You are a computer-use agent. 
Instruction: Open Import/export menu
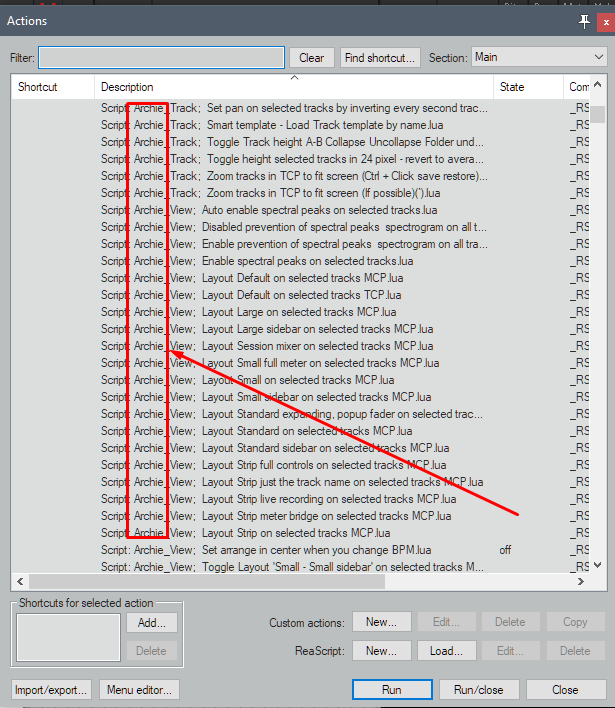click(51, 689)
